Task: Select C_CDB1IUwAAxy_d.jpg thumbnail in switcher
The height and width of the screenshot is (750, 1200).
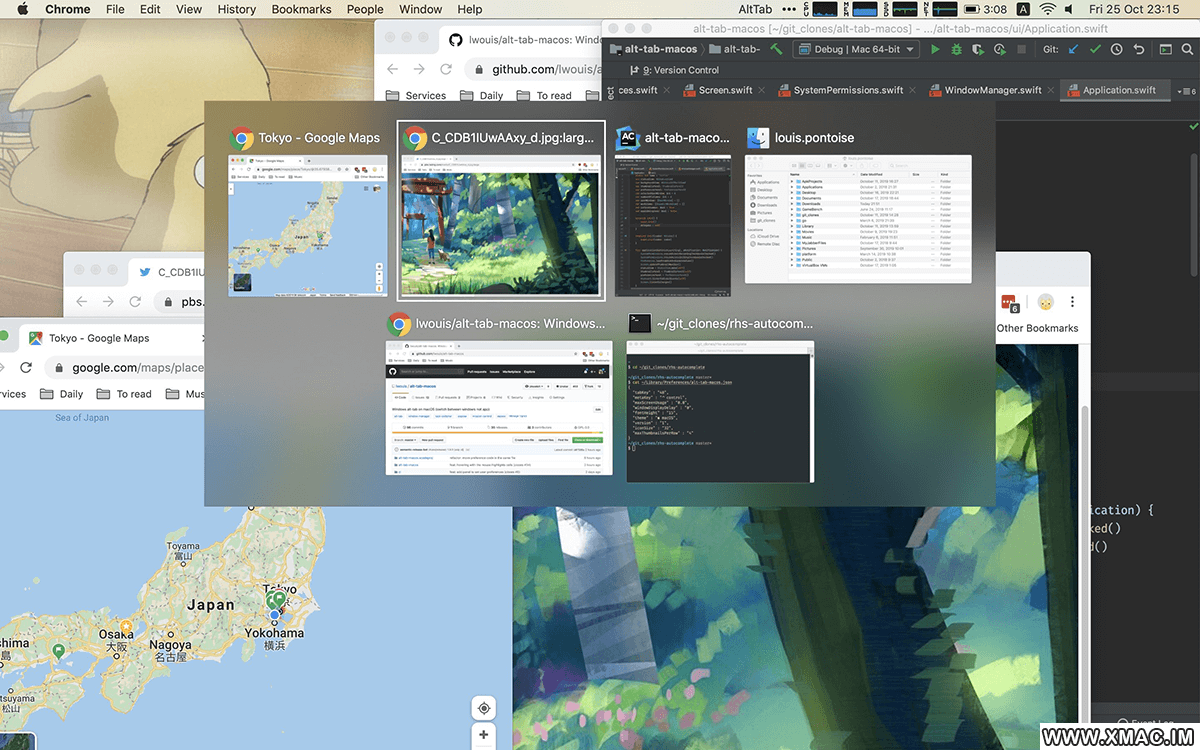Action: tap(501, 225)
